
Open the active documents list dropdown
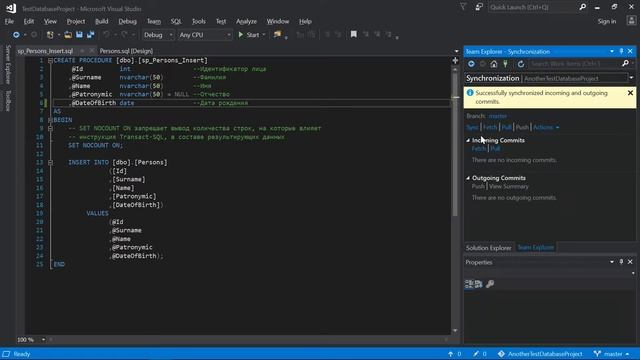456,51
